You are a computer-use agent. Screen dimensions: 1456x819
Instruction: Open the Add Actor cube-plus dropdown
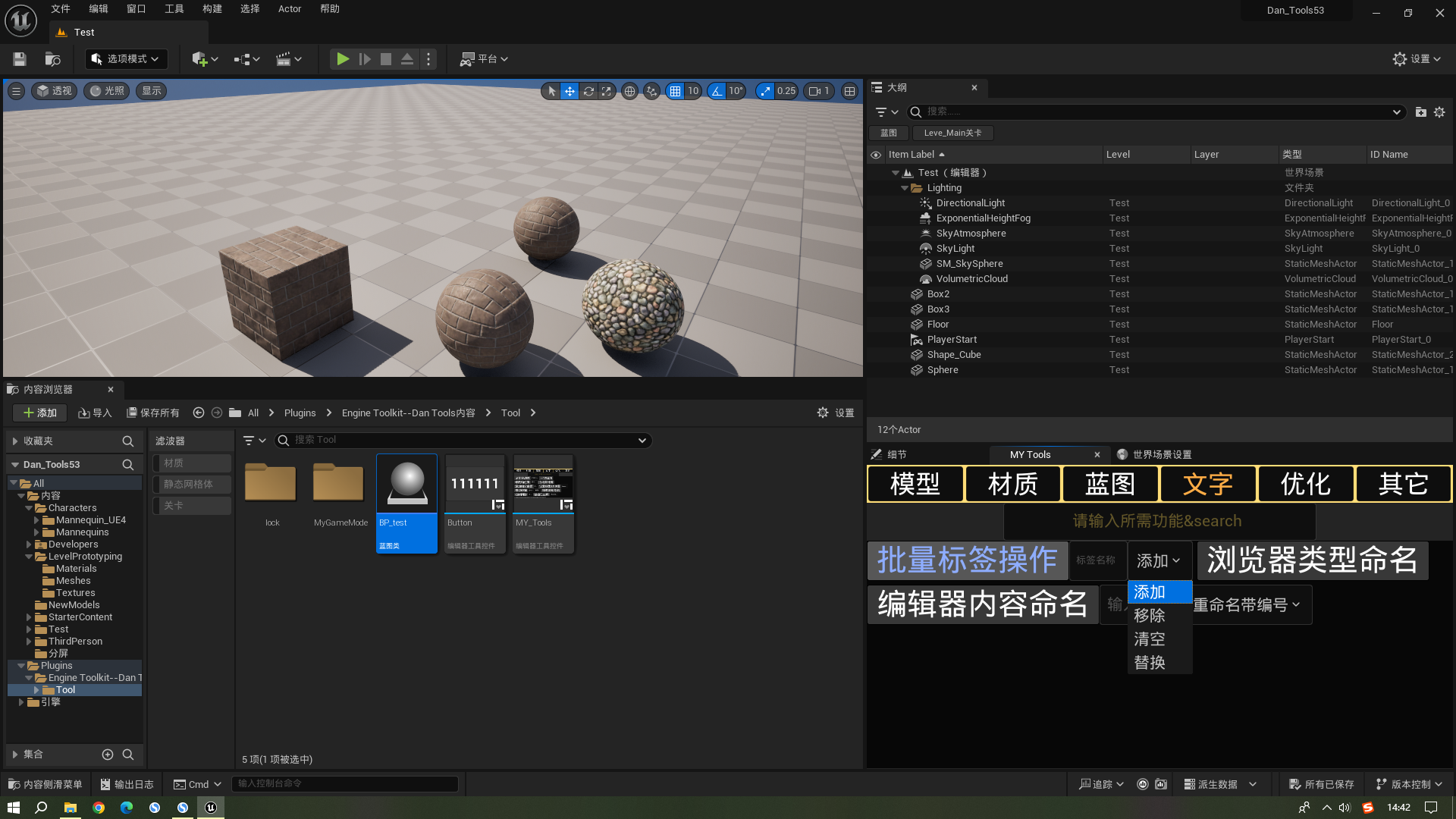[x=205, y=59]
